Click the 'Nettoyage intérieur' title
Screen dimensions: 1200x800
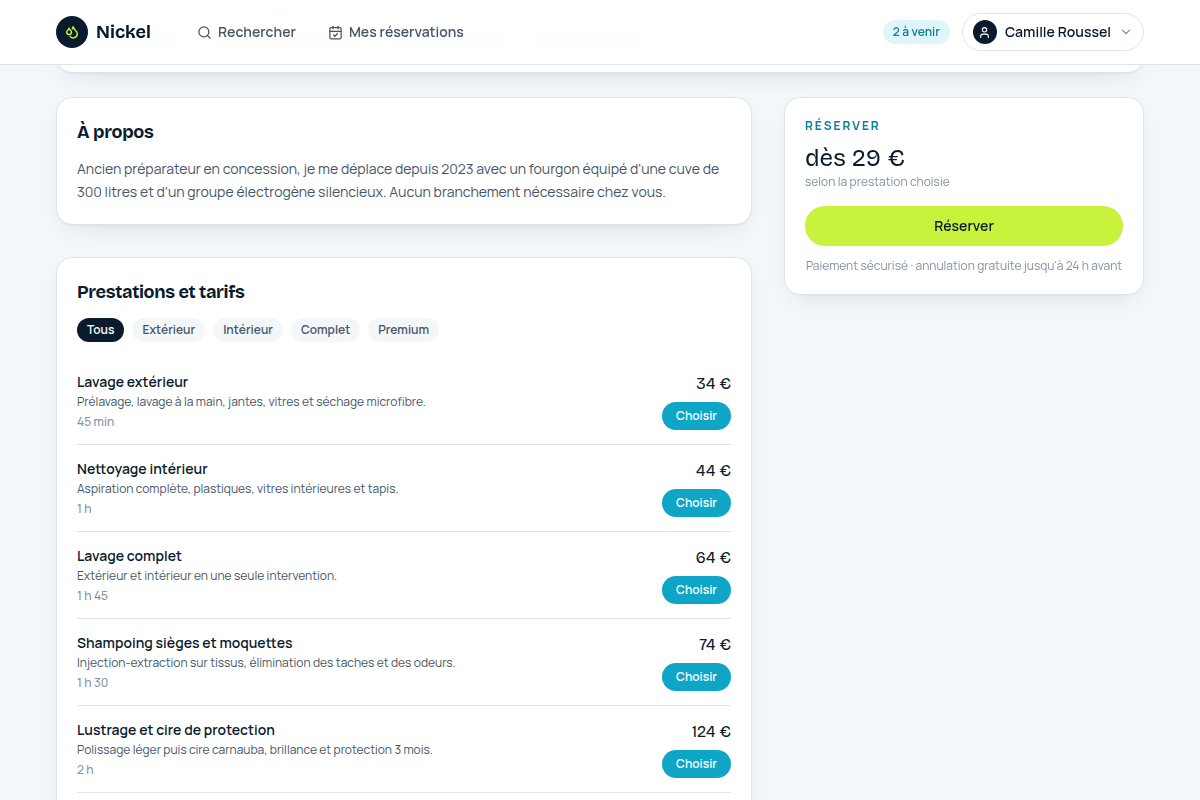tap(142, 469)
